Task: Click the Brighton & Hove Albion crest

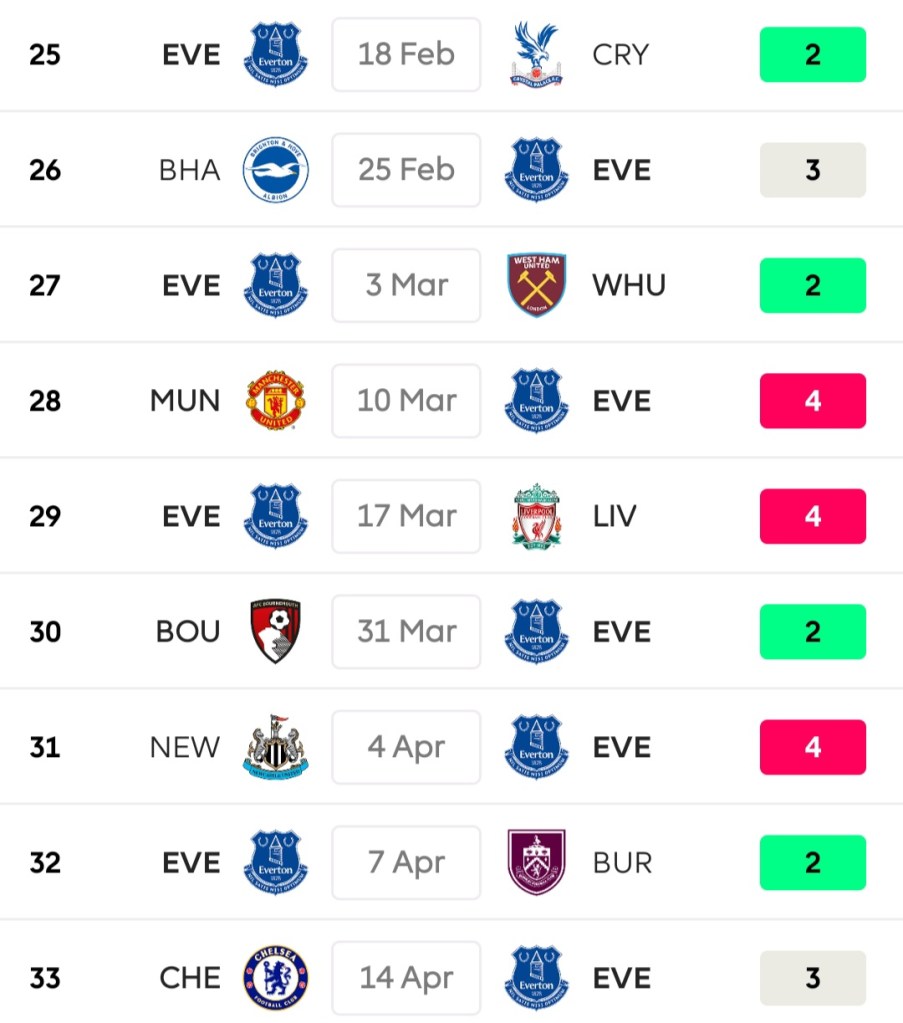Action: 276,170
